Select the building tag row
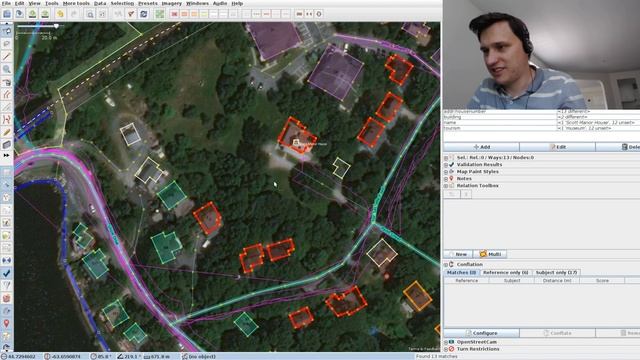The height and width of the screenshot is (360, 640). click(542, 117)
